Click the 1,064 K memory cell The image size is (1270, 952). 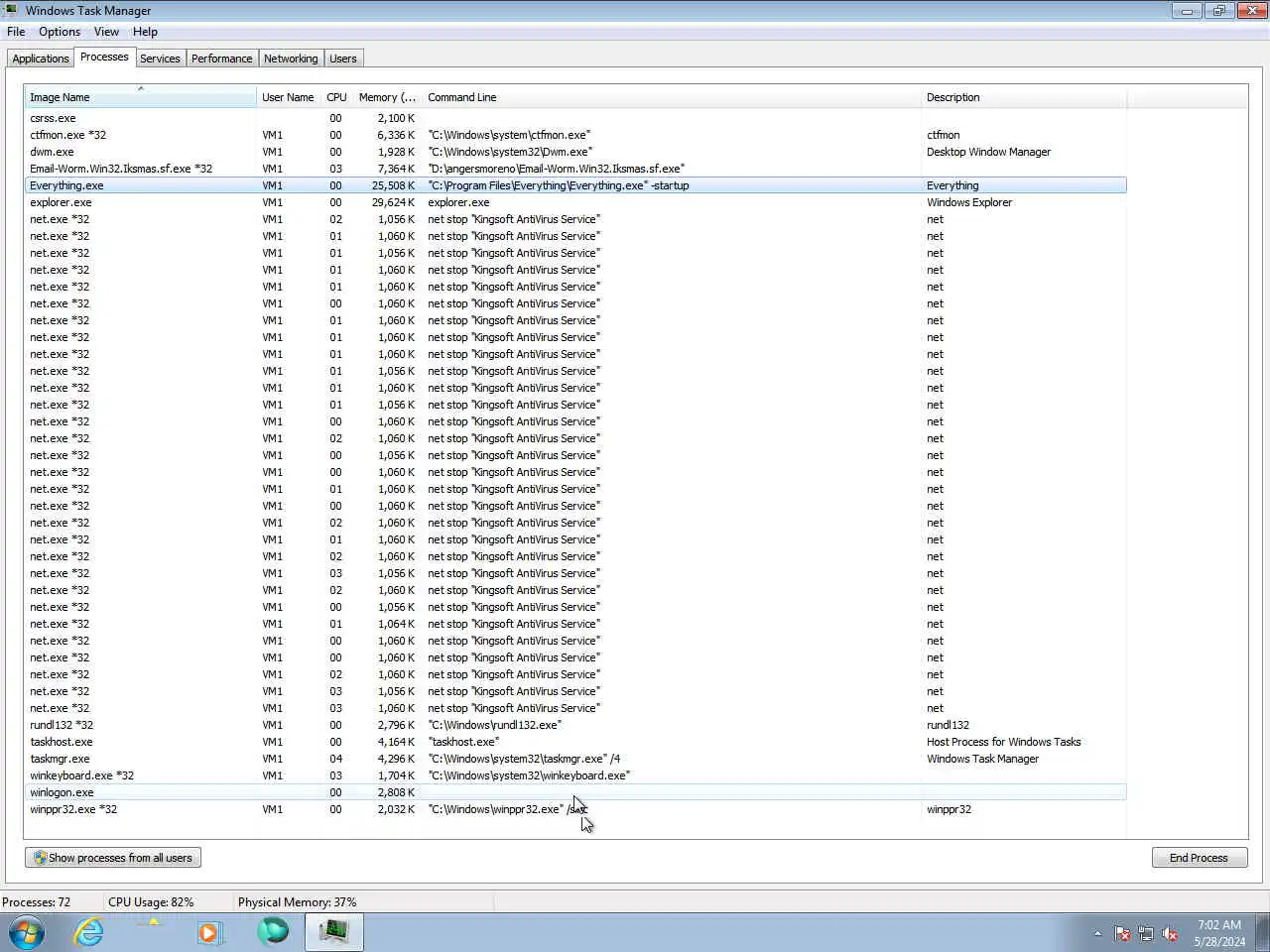[396, 624]
